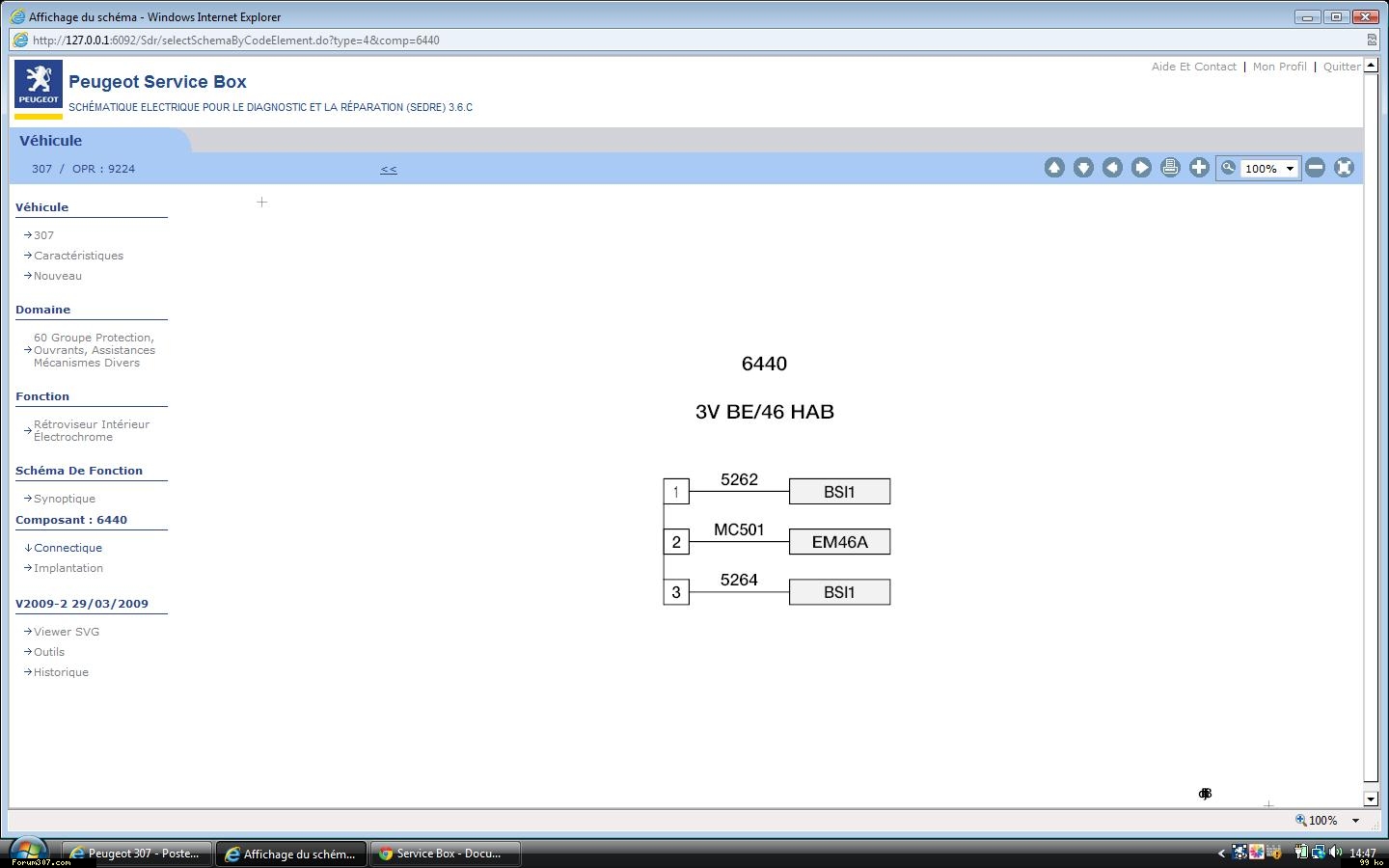1389x868 pixels.
Task: Click the Peugeot lion logo
Action: [x=39, y=87]
